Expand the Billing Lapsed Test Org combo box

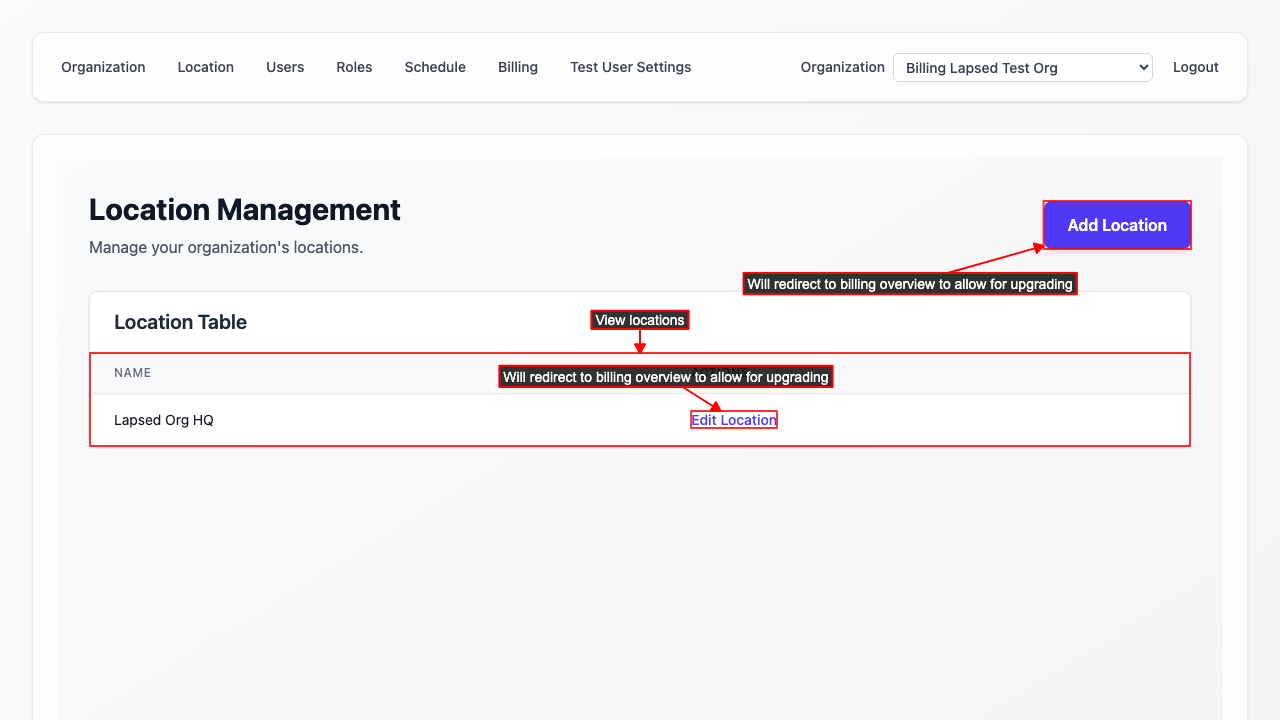[1022, 67]
